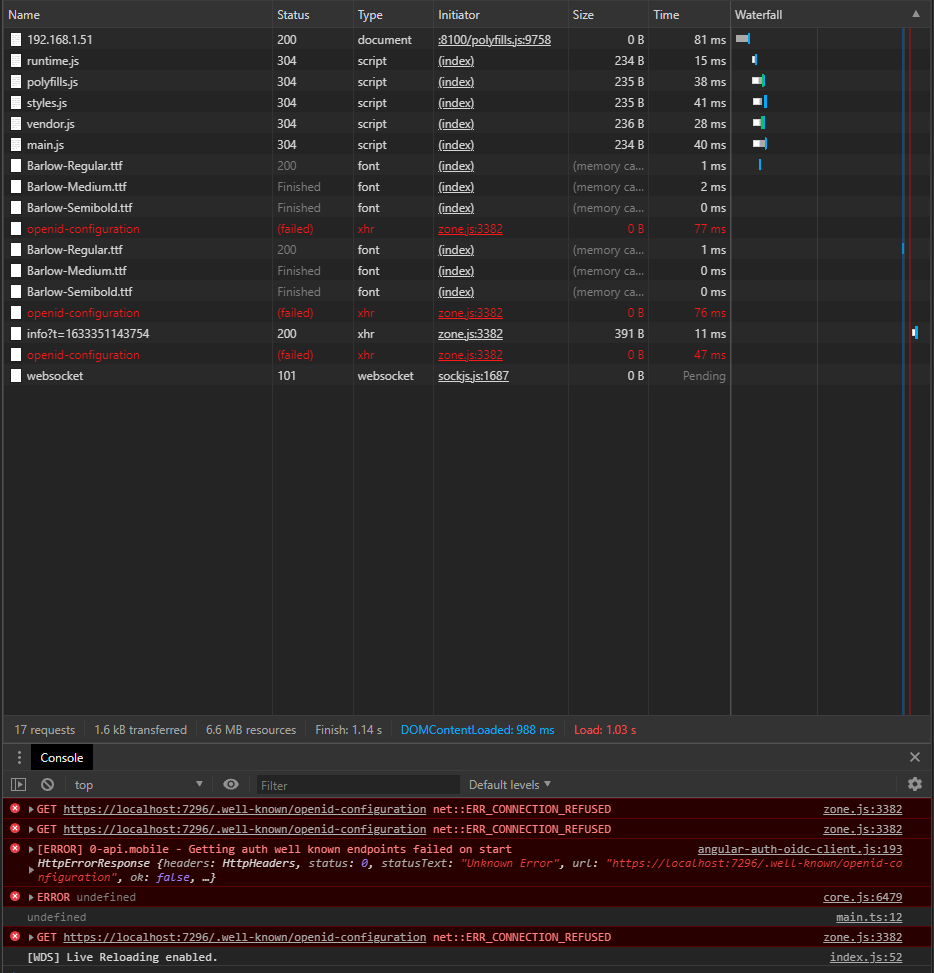
Task: Open Console settings via the gear icon
Action: 915,784
